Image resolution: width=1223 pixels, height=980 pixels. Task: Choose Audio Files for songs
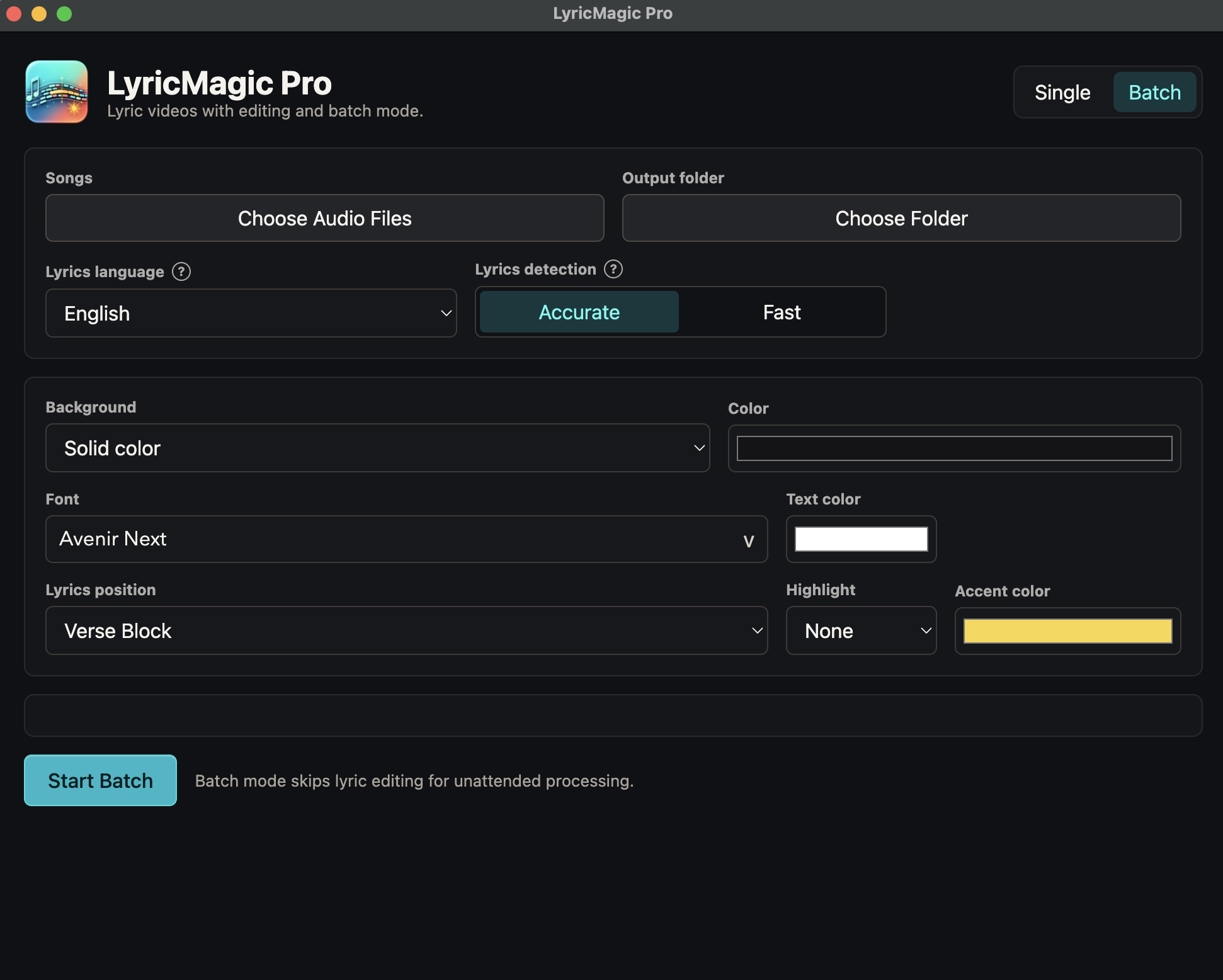click(325, 218)
